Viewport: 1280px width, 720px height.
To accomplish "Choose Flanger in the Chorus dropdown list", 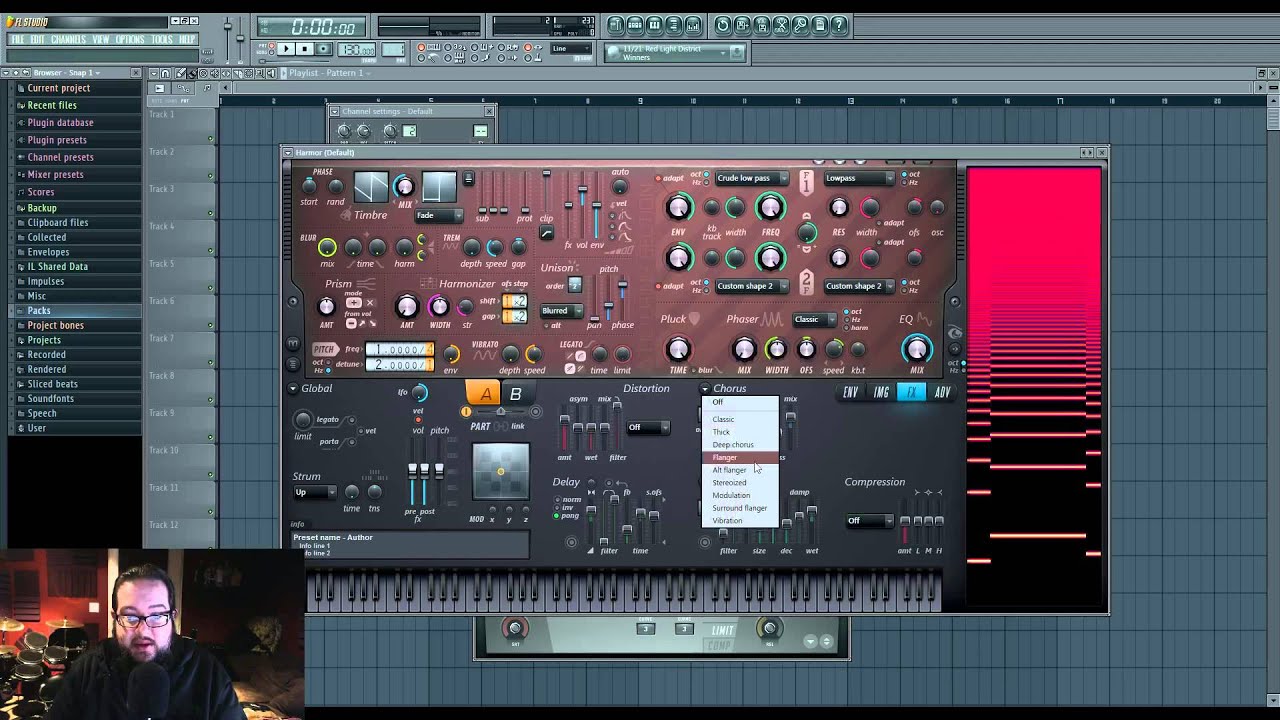I will (x=740, y=457).
